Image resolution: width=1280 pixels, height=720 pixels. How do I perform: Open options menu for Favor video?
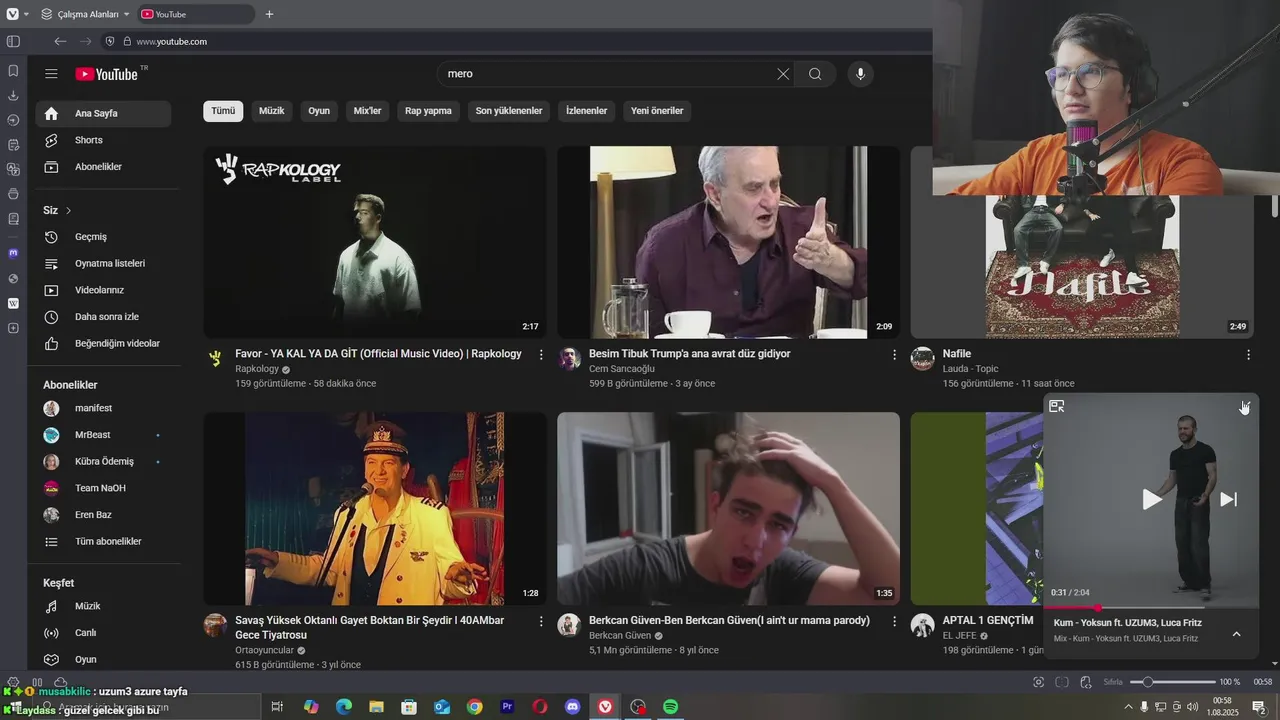pos(541,355)
